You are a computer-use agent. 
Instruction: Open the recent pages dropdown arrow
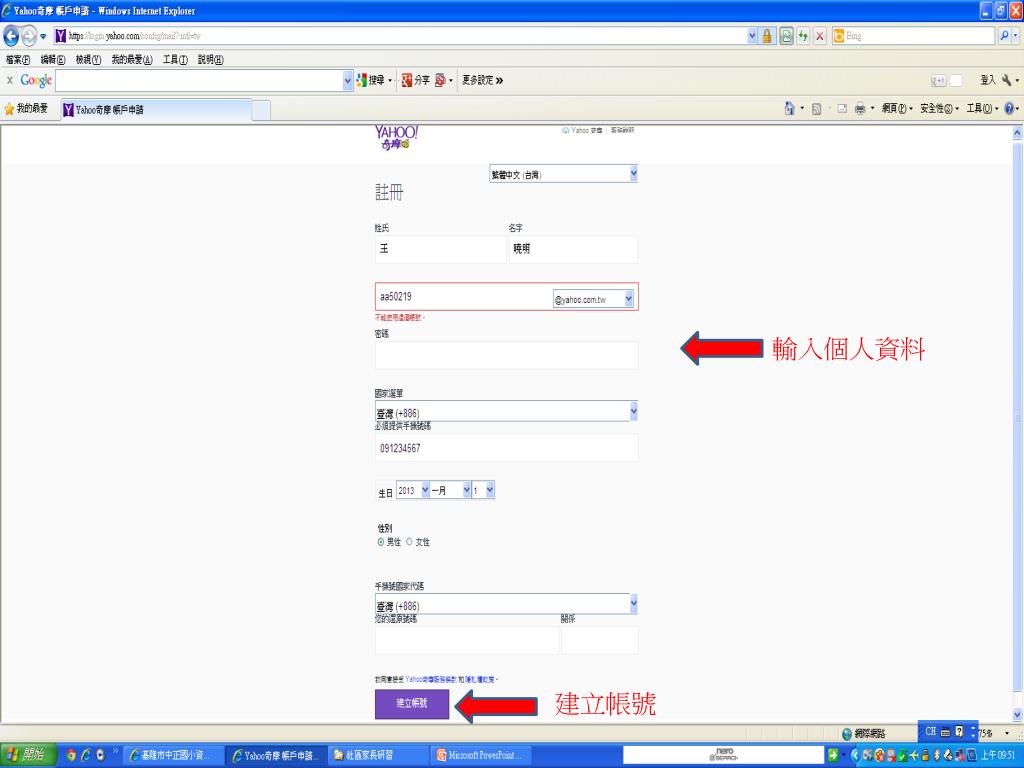pos(43,36)
